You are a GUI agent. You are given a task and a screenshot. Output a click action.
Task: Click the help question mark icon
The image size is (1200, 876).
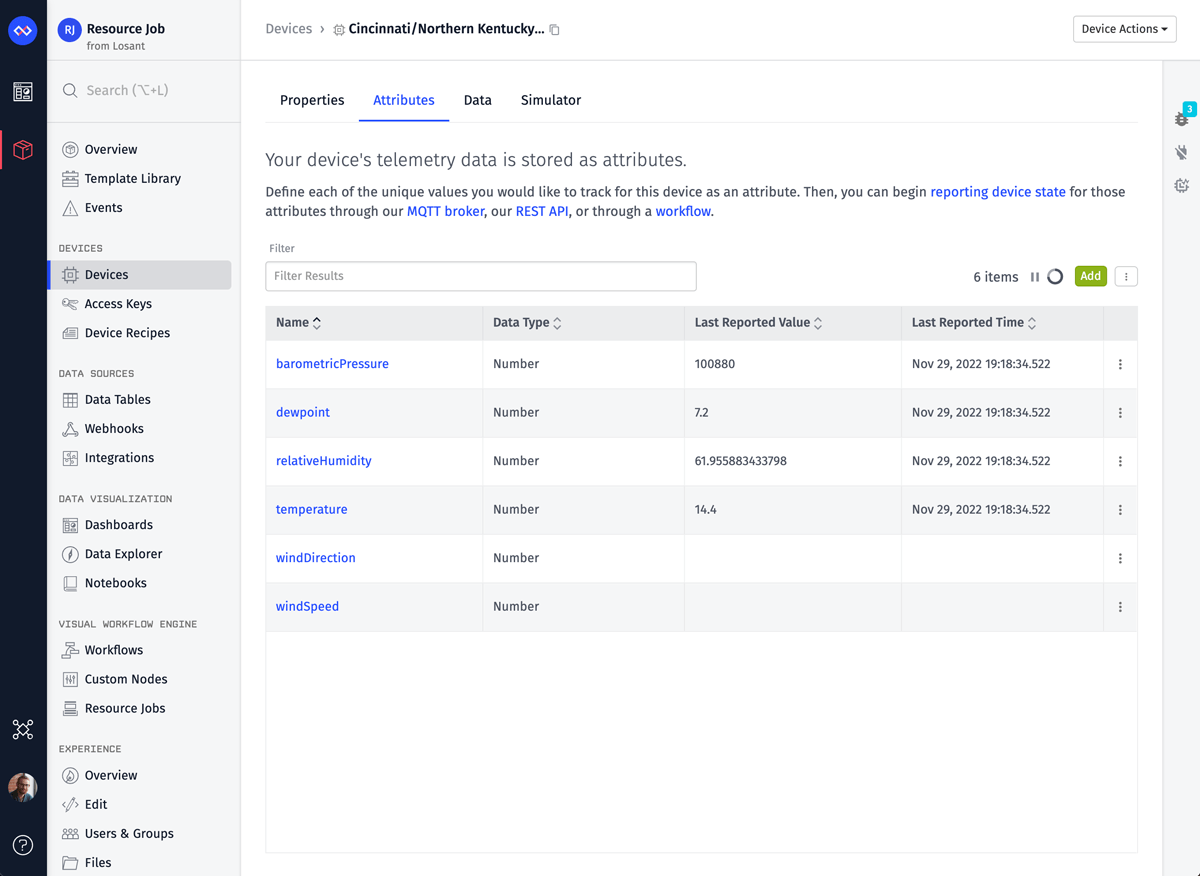pos(23,845)
